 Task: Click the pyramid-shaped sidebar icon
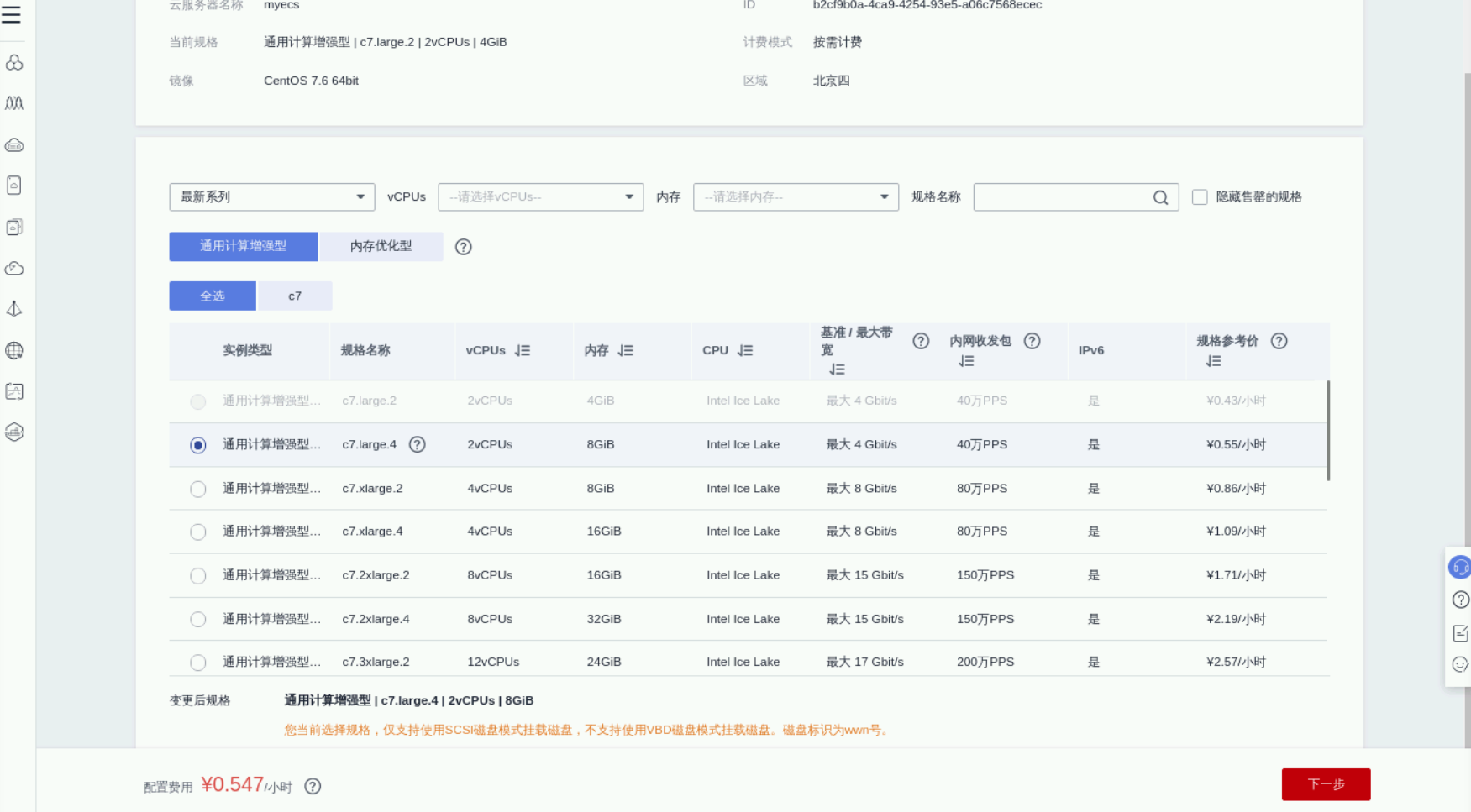click(14, 309)
